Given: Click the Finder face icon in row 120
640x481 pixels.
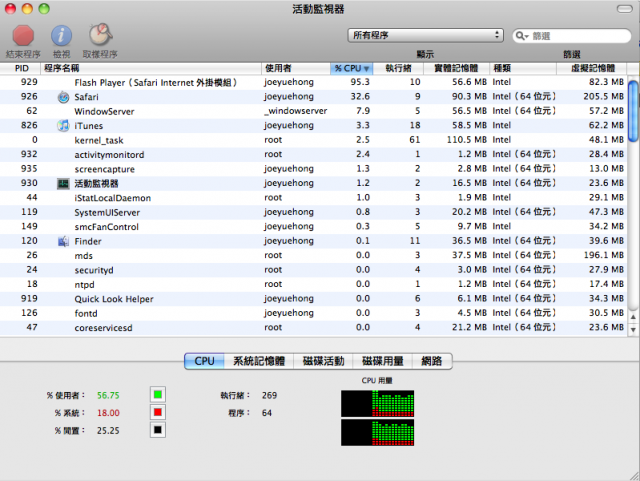Looking at the screenshot, I should (x=63, y=241).
